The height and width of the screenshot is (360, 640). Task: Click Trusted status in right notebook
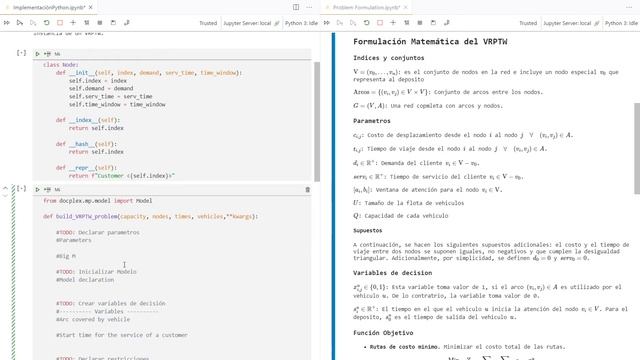[528, 23]
